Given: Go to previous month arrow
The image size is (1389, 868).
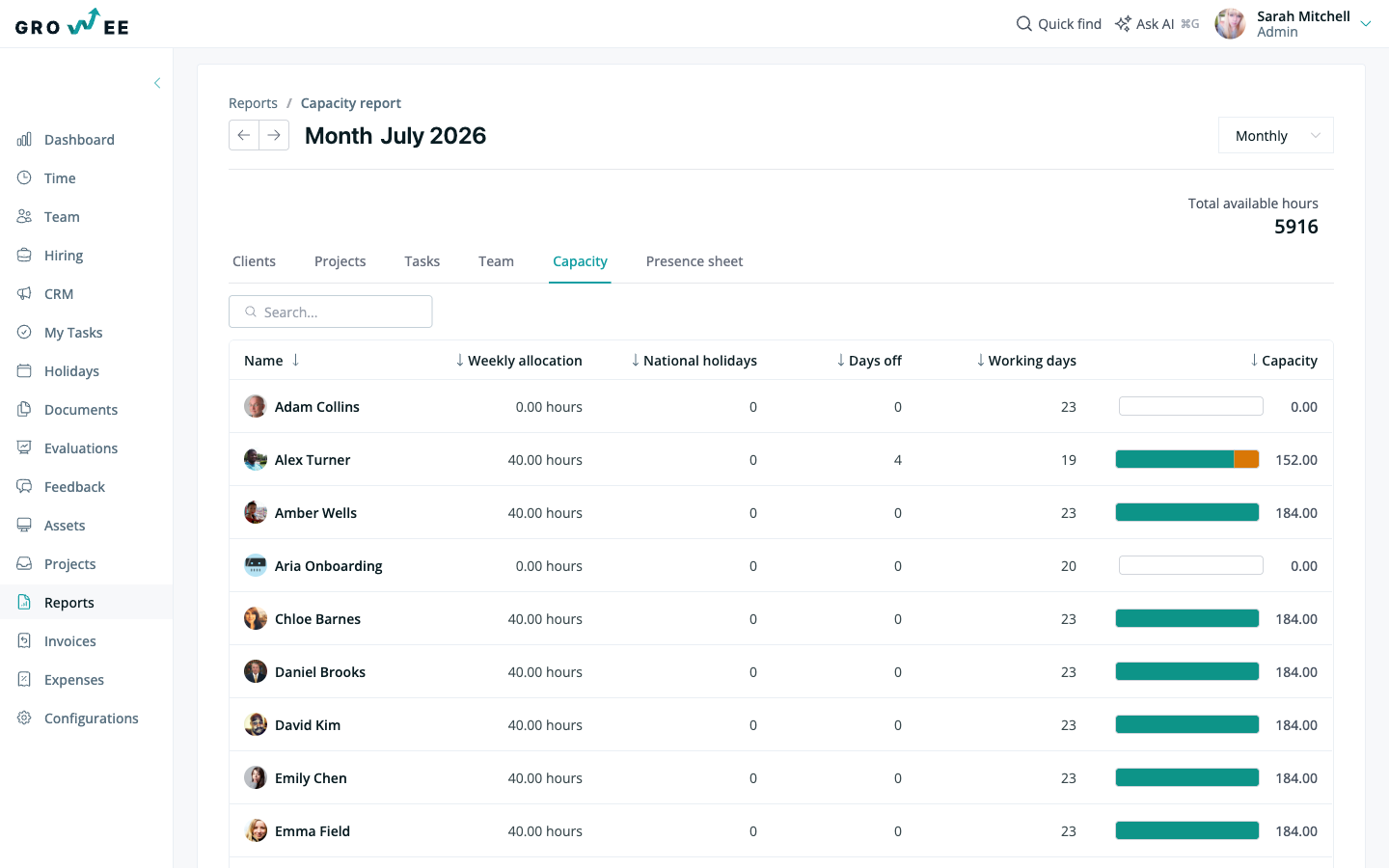Looking at the screenshot, I should coord(244,135).
